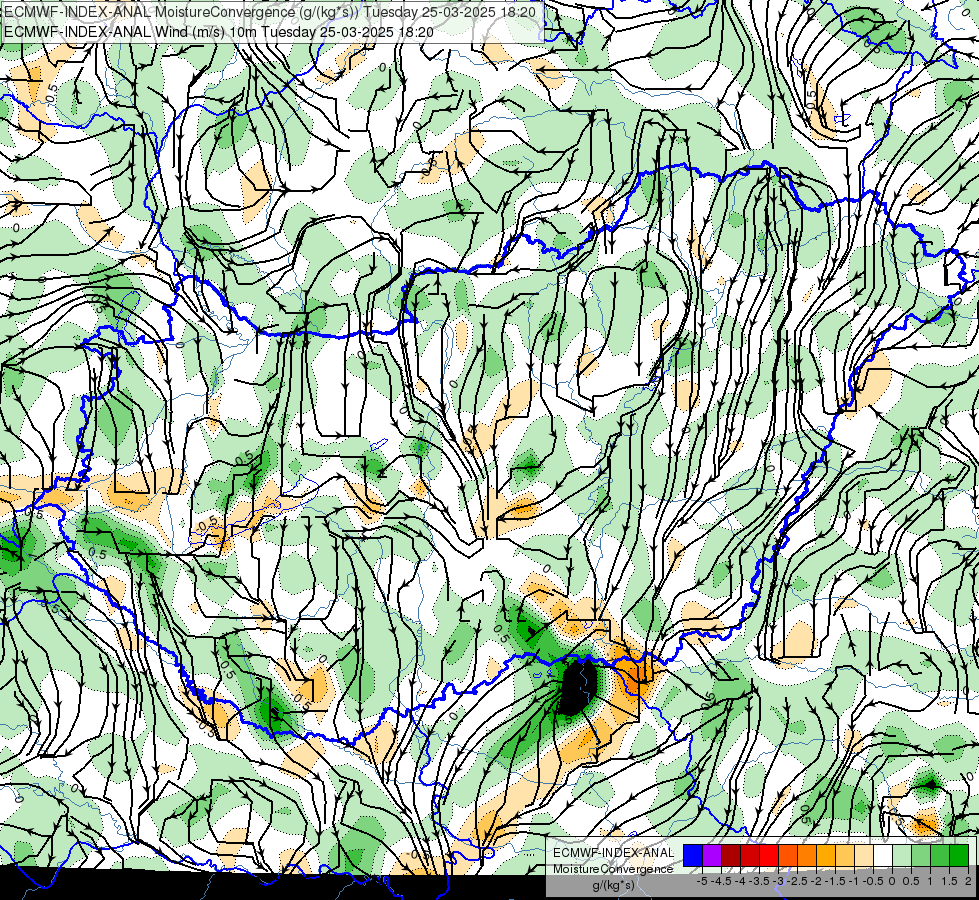Click the legend scale value -3
This screenshot has height=900, width=979.
[779, 881]
